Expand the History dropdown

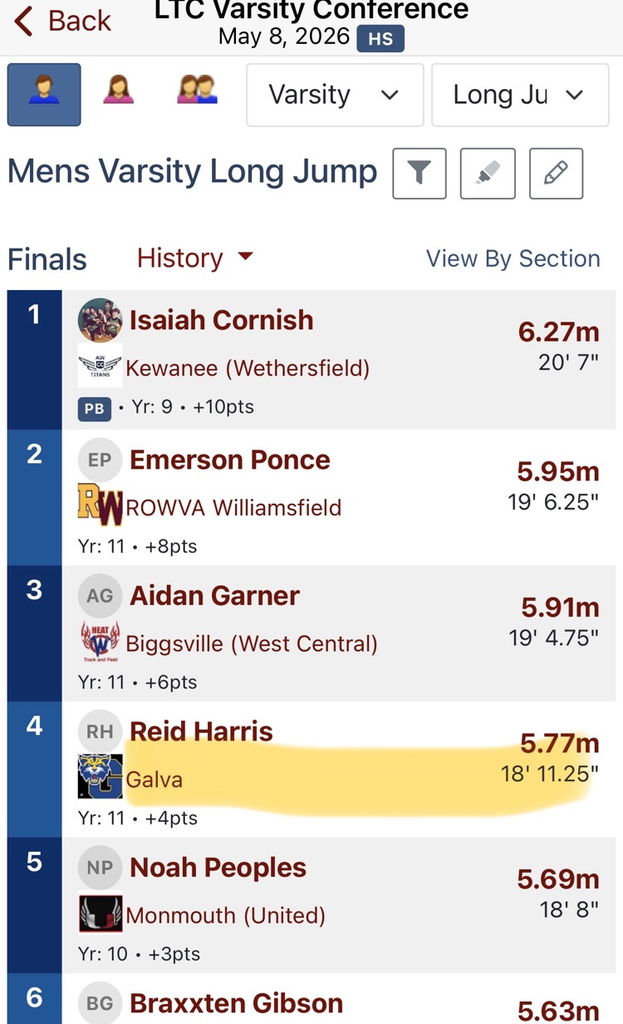(x=195, y=258)
